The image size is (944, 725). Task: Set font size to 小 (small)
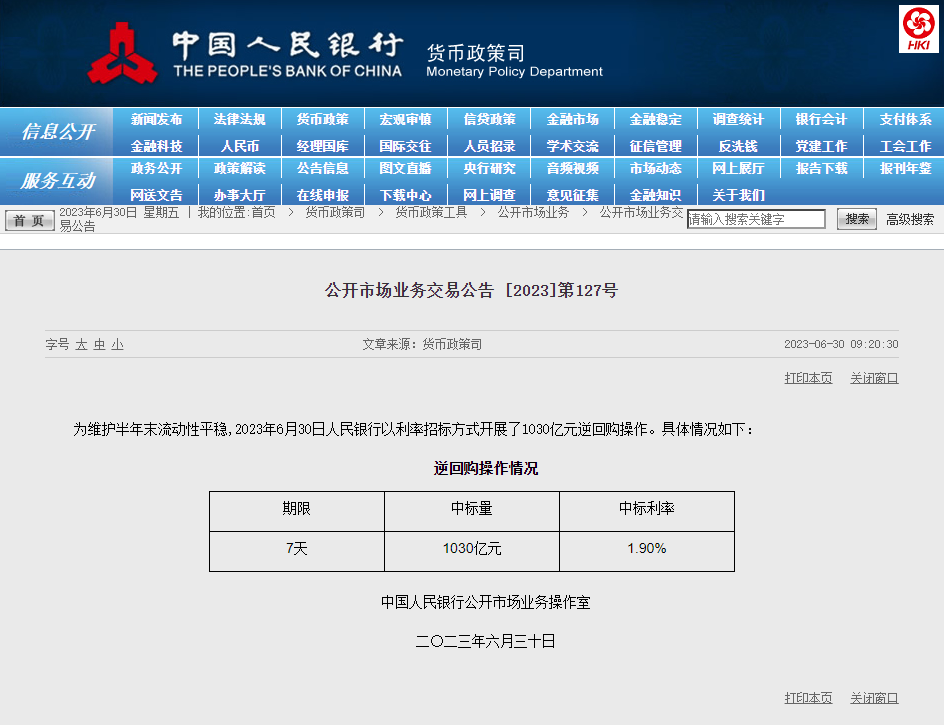(x=117, y=344)
